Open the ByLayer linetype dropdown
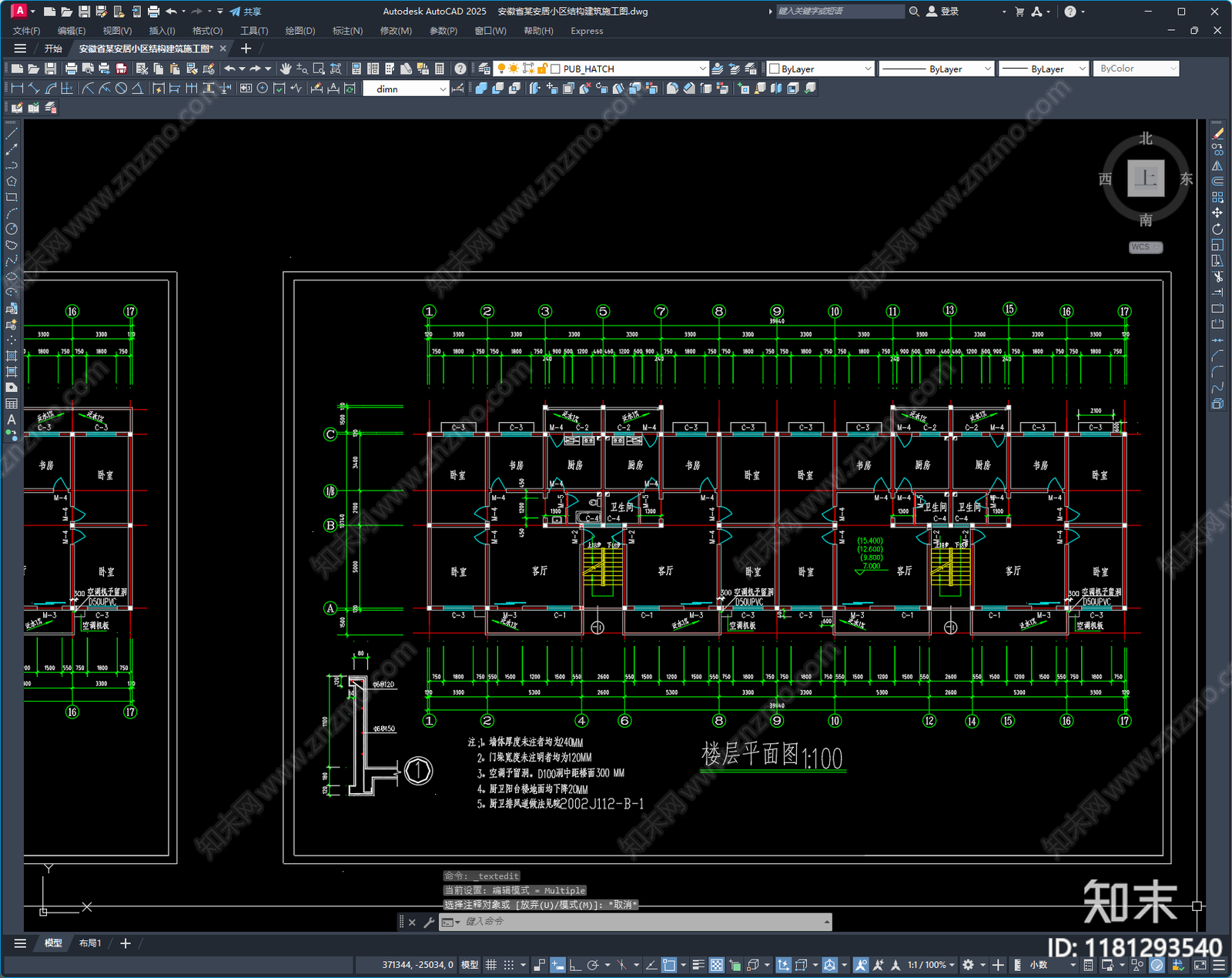Image resolution: width=1232 pixels, height=978 pixels. click(x=988, y=69)
